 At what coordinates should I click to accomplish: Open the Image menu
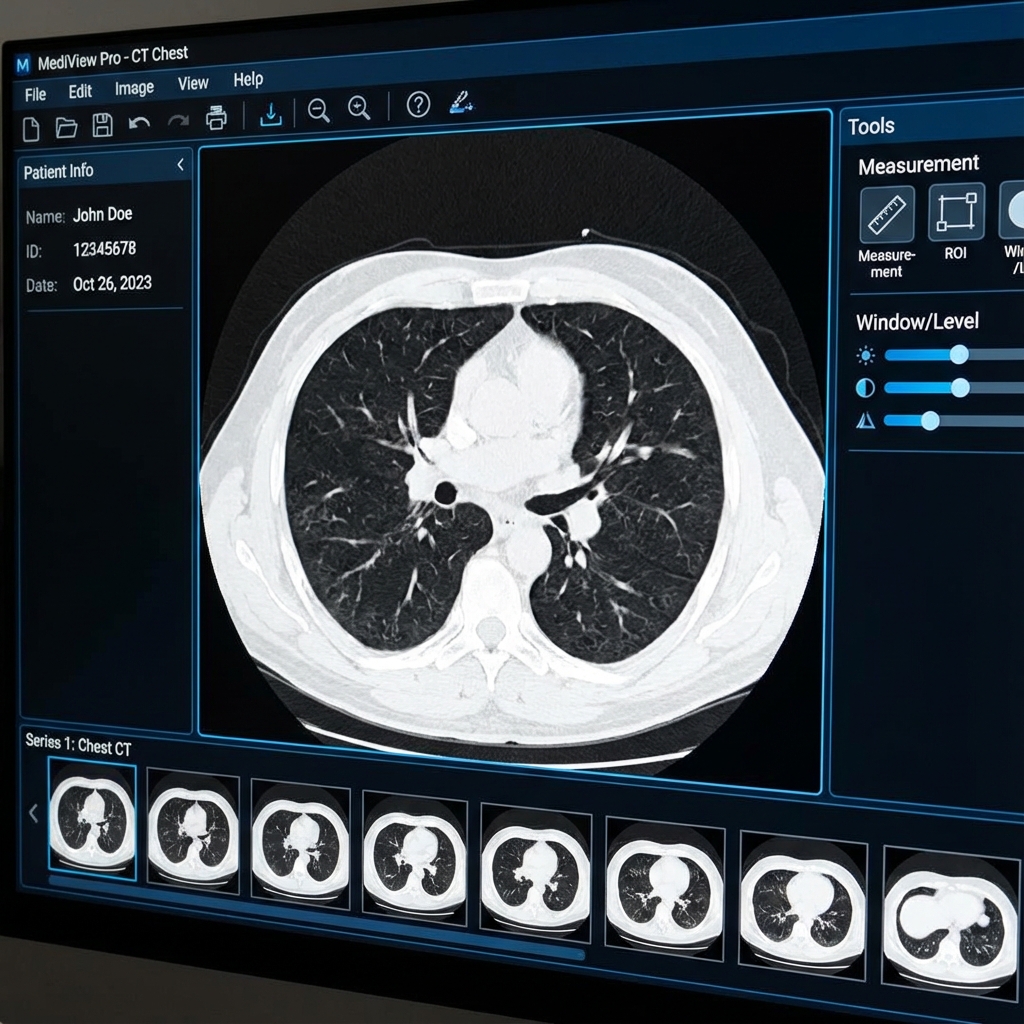[135, 87]
